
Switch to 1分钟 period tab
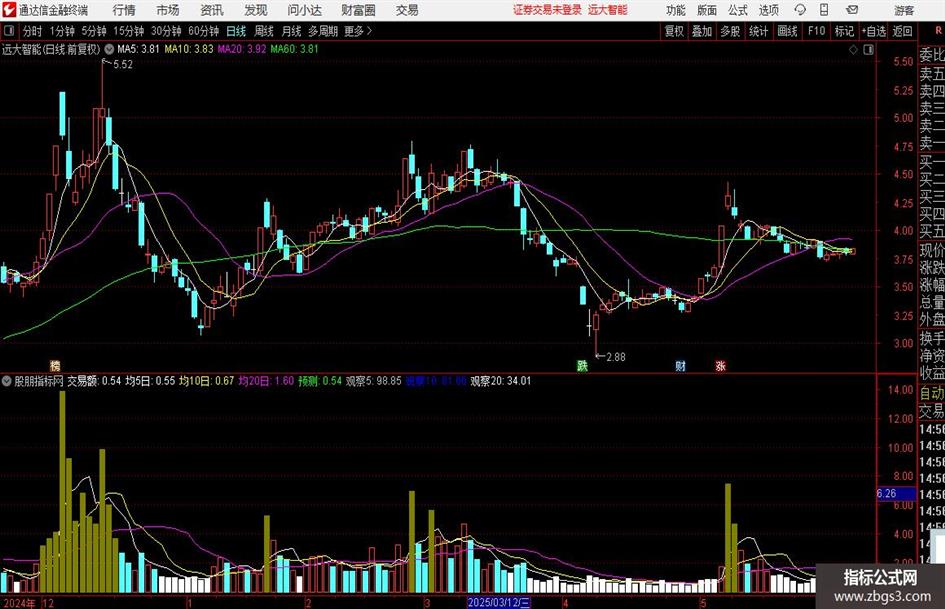click(x=62, y=31)
